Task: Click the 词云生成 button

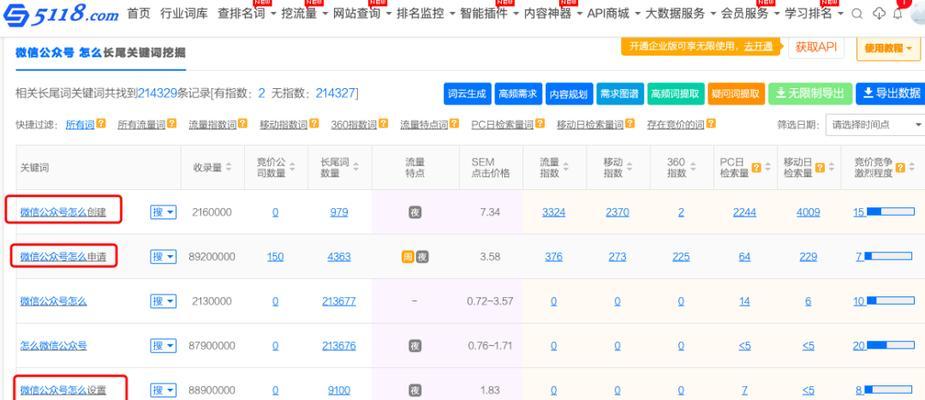Action: tap(467, 94)
